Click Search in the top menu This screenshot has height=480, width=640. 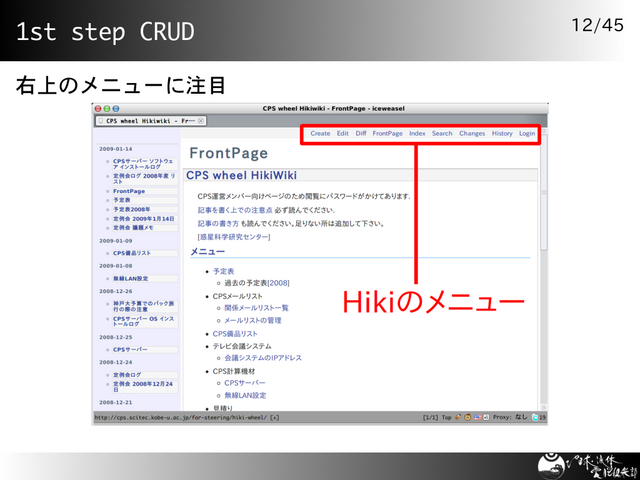(x=442, y=133)
